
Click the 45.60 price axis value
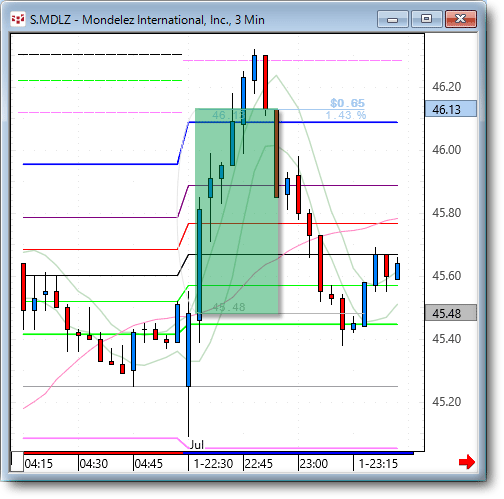[446, 276]
